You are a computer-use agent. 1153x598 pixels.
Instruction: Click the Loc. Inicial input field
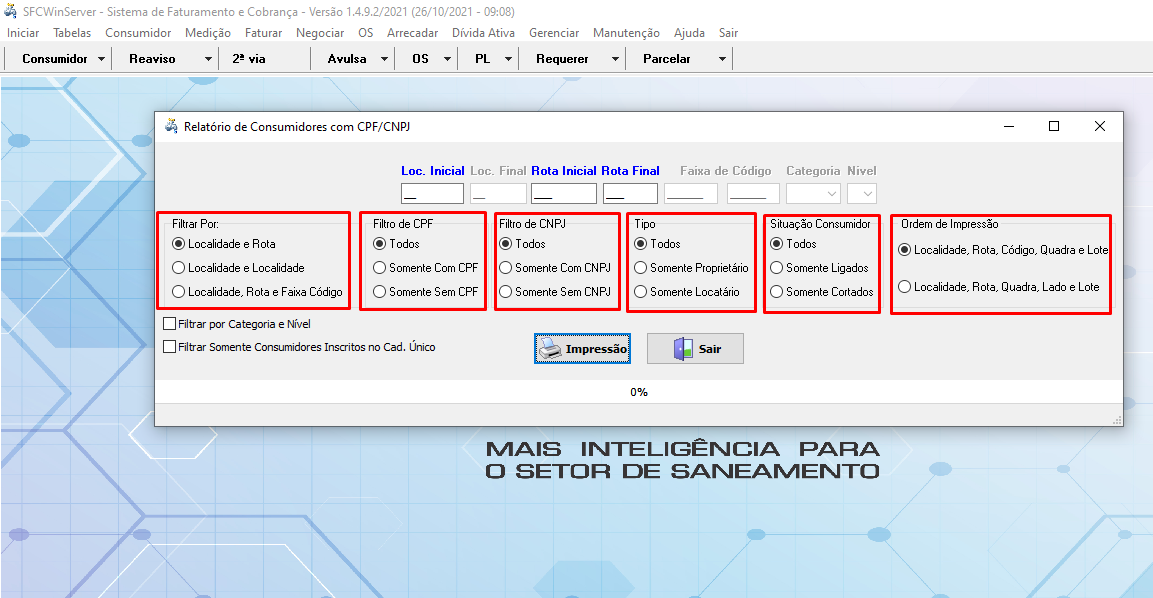point(432,194)
